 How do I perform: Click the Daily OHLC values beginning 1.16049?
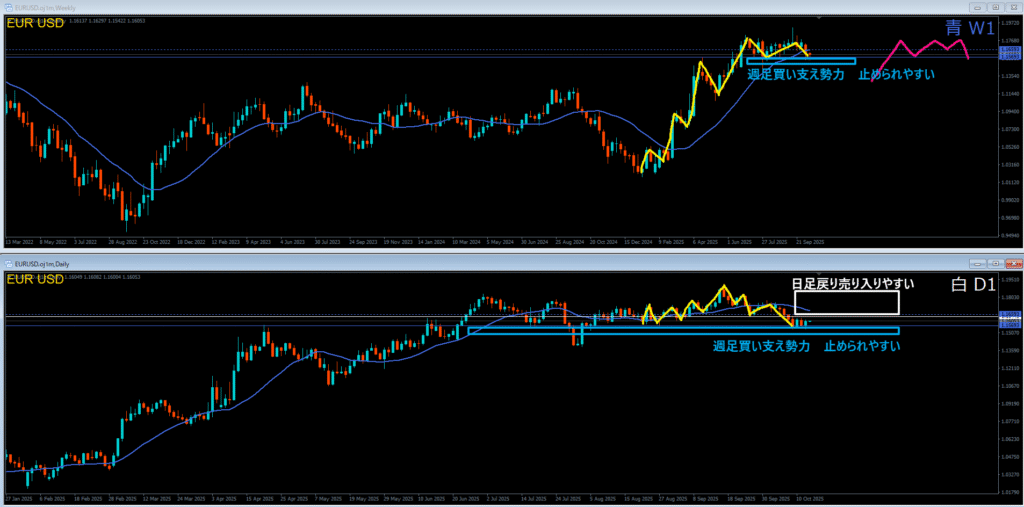tap(104, 278)
